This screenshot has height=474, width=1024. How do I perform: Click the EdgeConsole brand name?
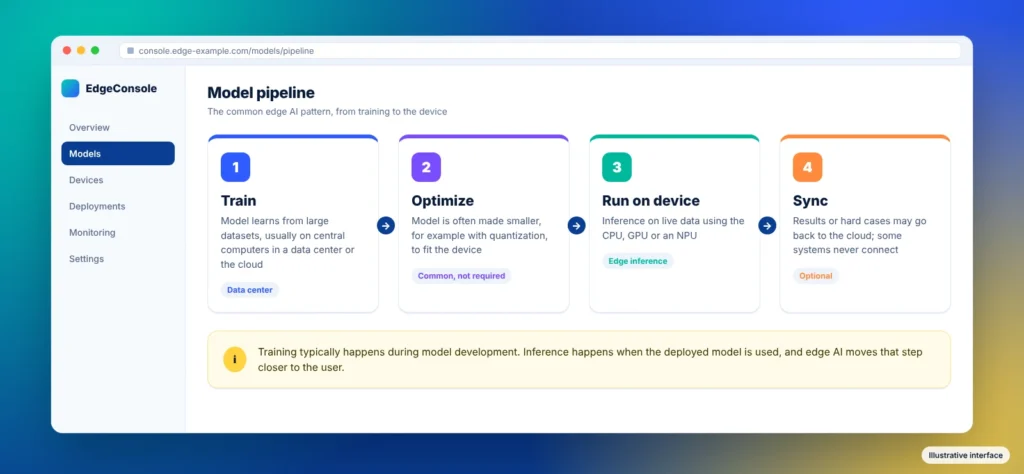coord(121,89)
